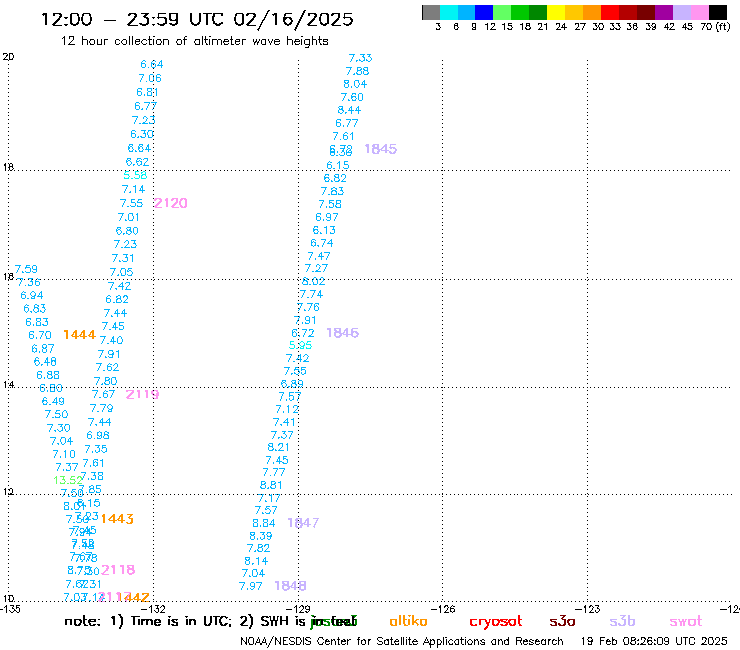
Task: Click the wave height value 6.98
Action: click(98, 435)
